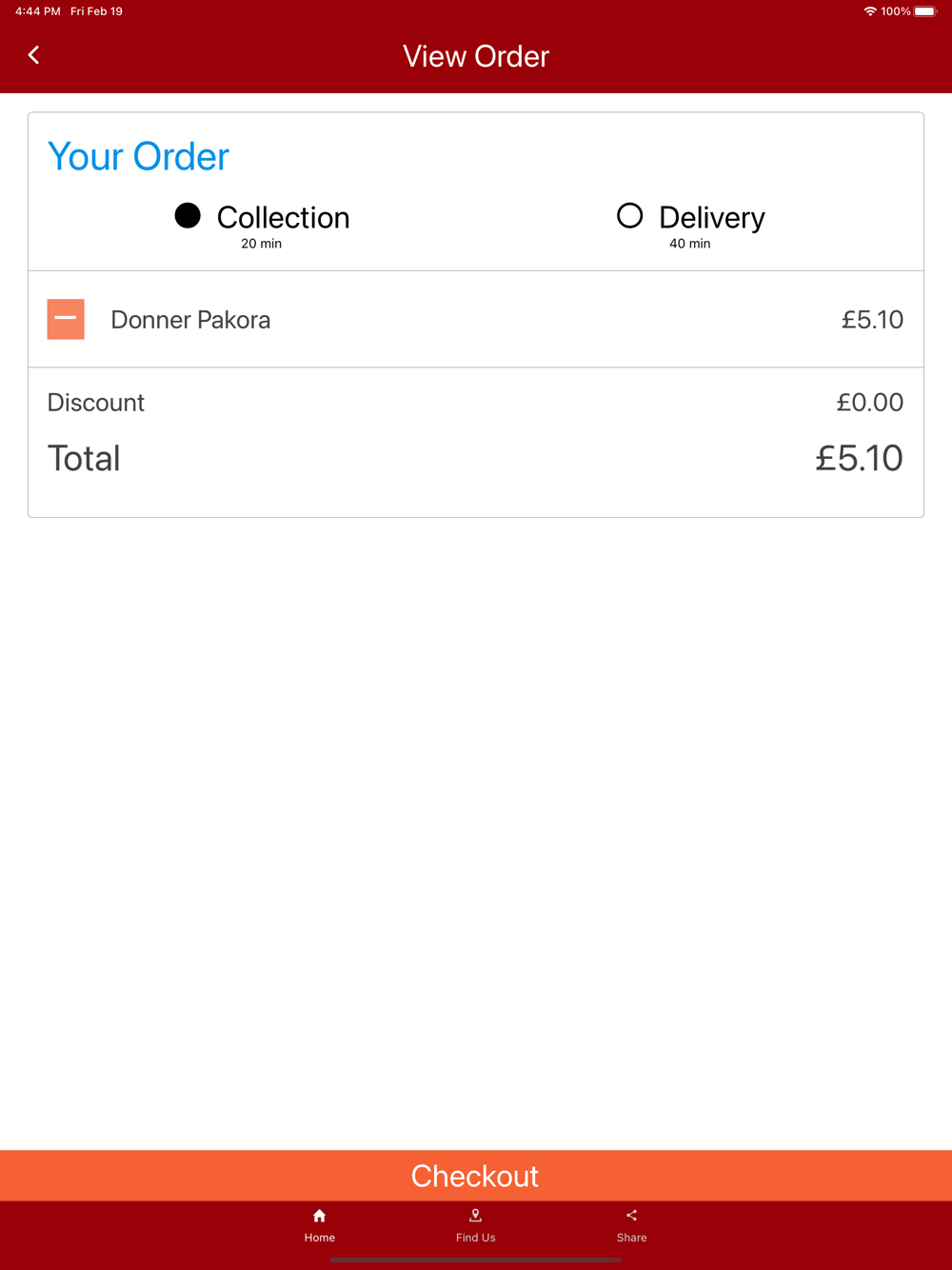Select the Collection radio button
952x1270 pixels.
point(188,216)
